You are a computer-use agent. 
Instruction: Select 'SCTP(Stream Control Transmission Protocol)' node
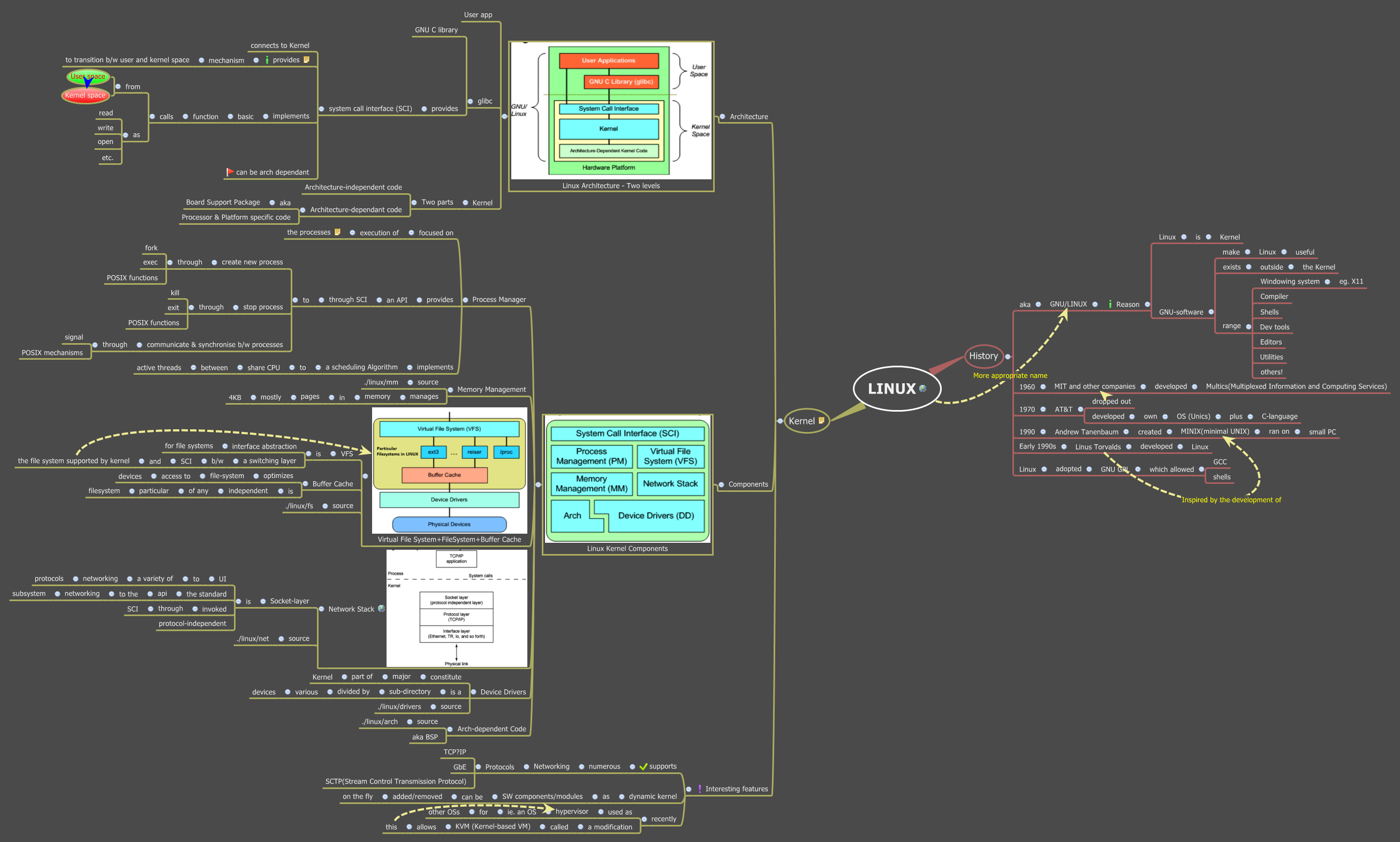(x=396, y=782)
